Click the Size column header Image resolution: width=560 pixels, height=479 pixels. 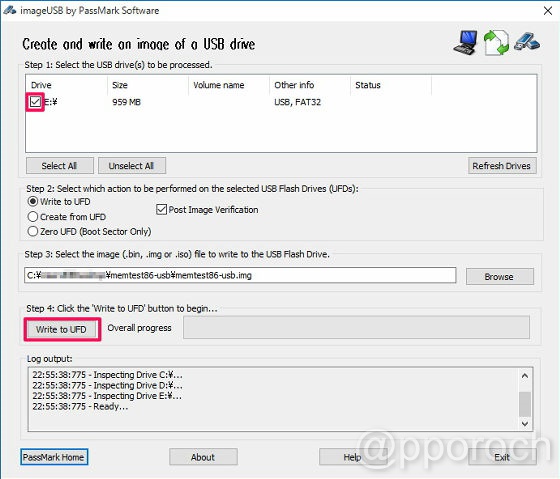point(148,85)
